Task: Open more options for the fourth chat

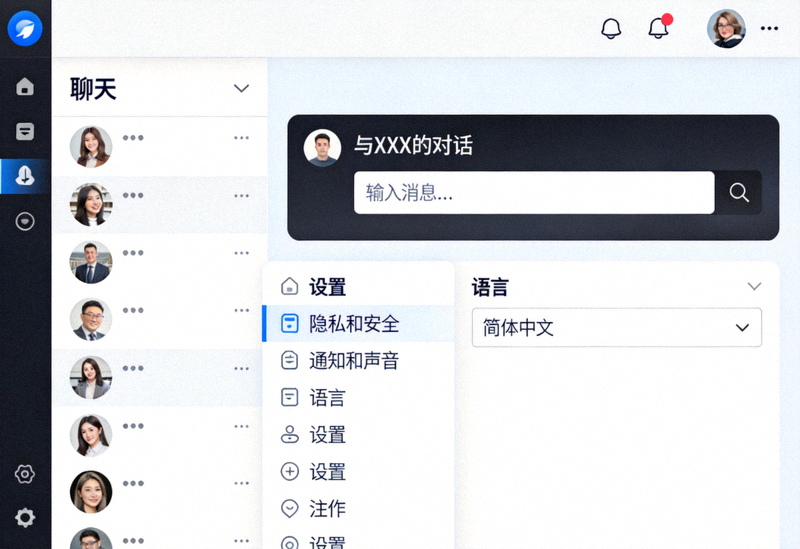Action: pyautogui.click(x=241, y=310)
